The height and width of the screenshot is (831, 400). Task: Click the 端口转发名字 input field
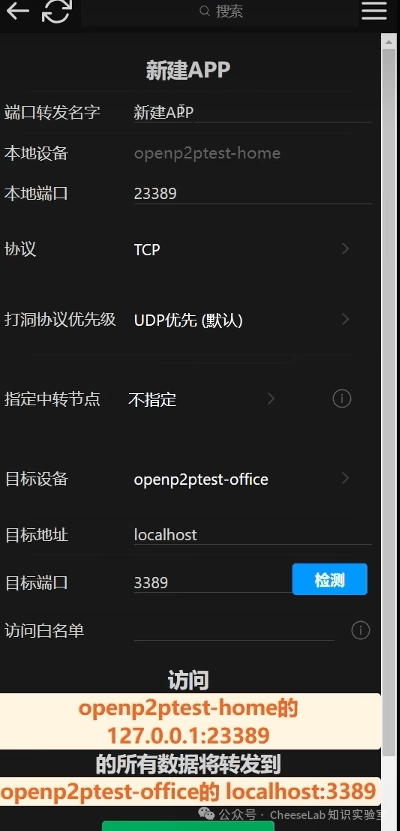point(252,112)
